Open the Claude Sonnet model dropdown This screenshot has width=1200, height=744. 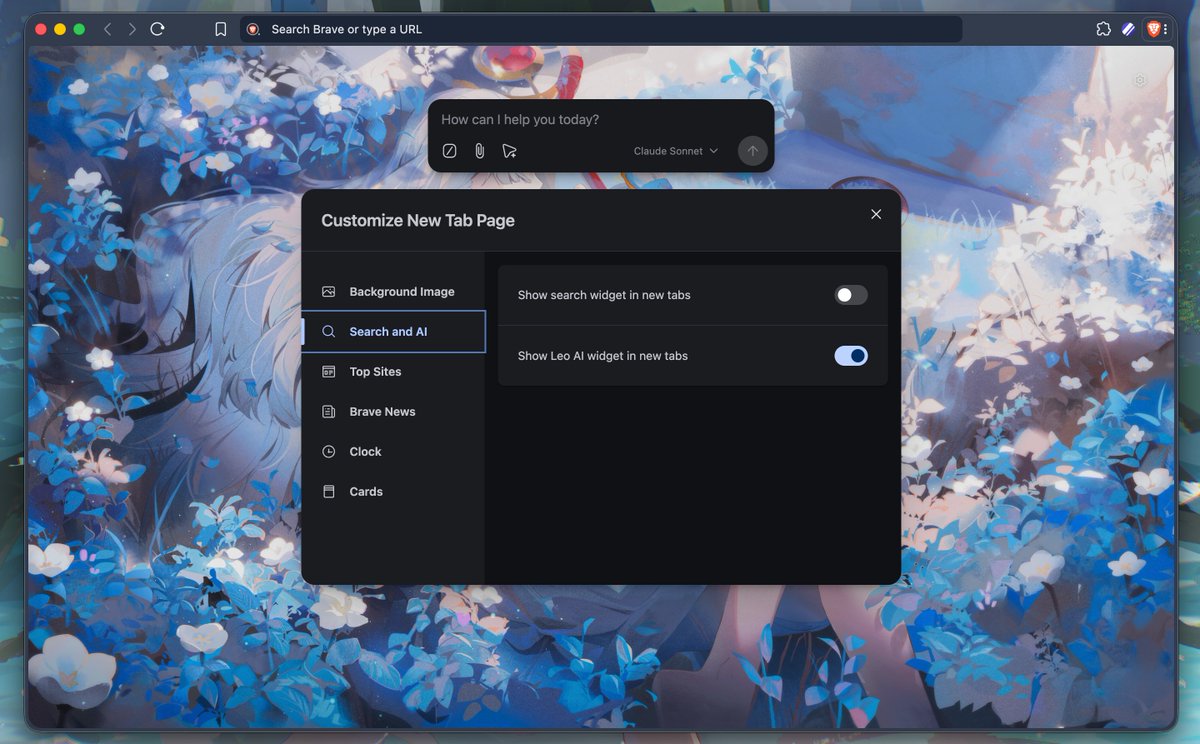coord(676,151)
